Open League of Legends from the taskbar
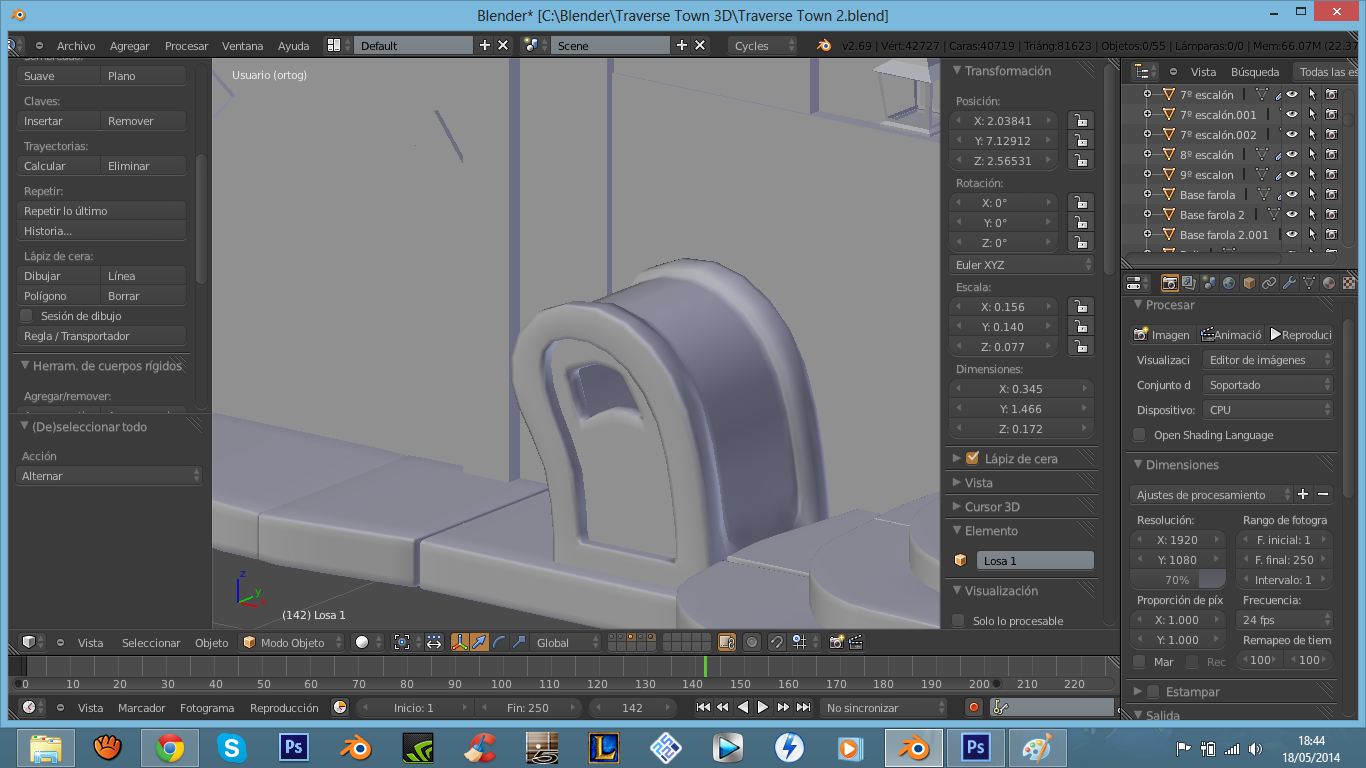Screen dimensions: 1366x768 coord(603,747)
